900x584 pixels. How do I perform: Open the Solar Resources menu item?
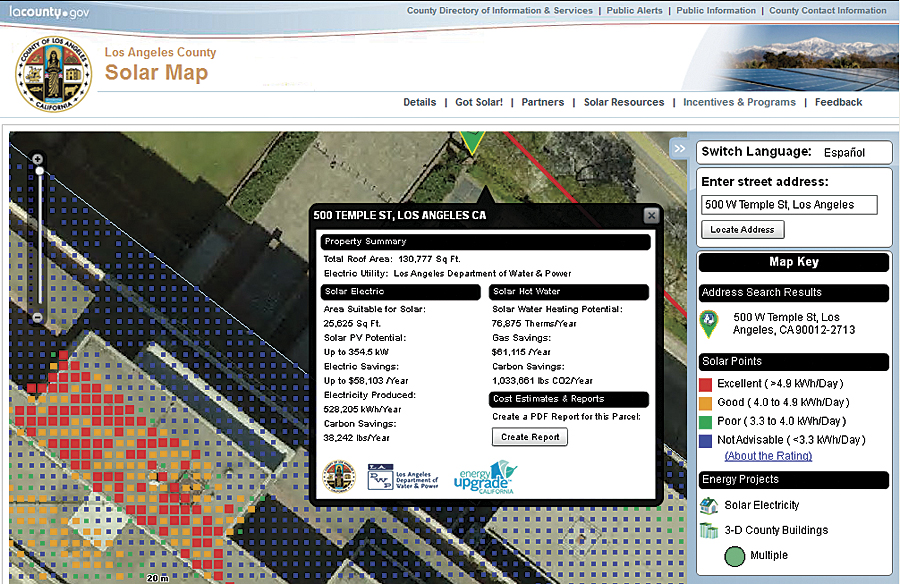click(624, 102)
